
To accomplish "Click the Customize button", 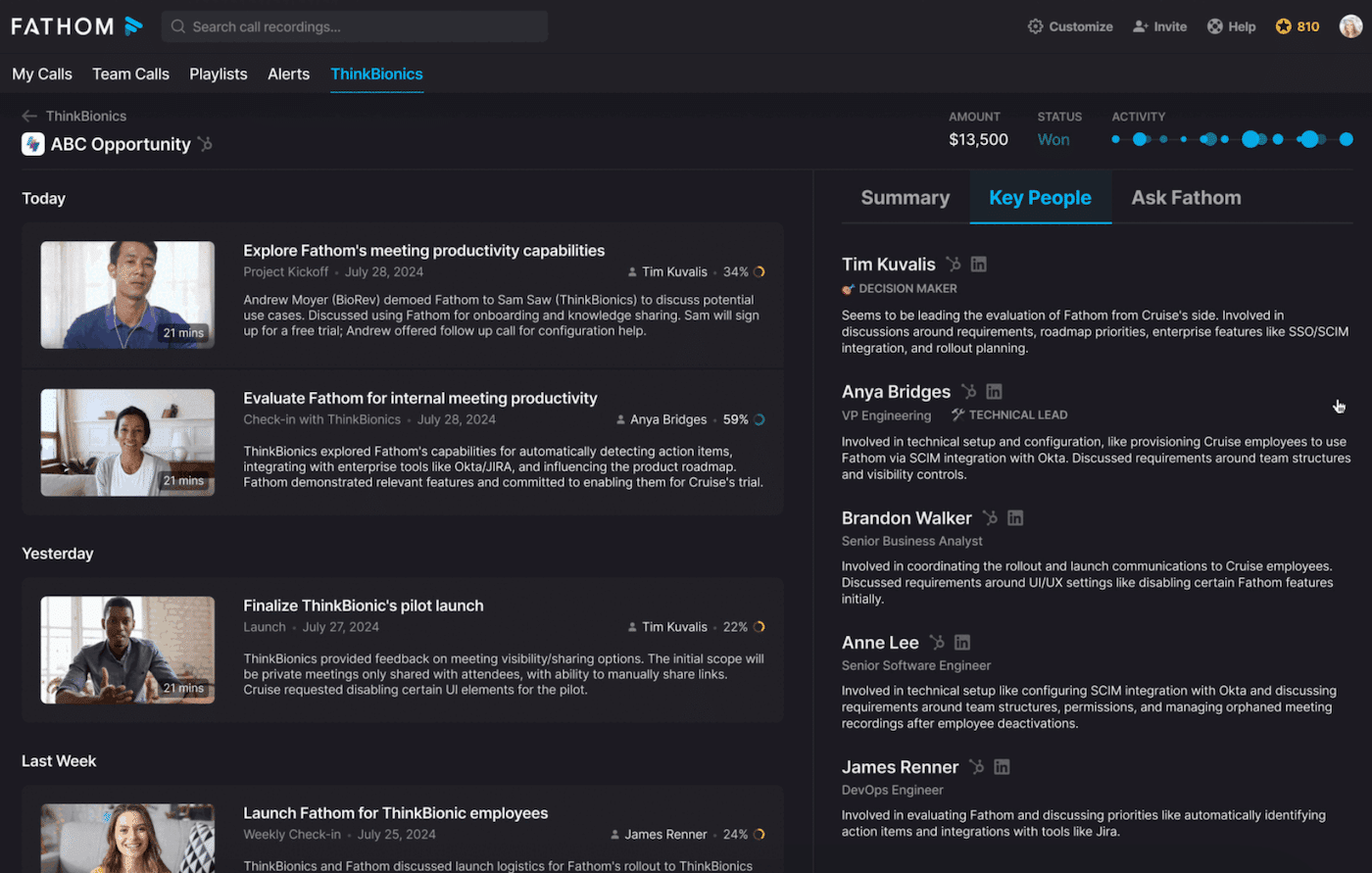I will pyautogui.click(x=1069, y=26).
